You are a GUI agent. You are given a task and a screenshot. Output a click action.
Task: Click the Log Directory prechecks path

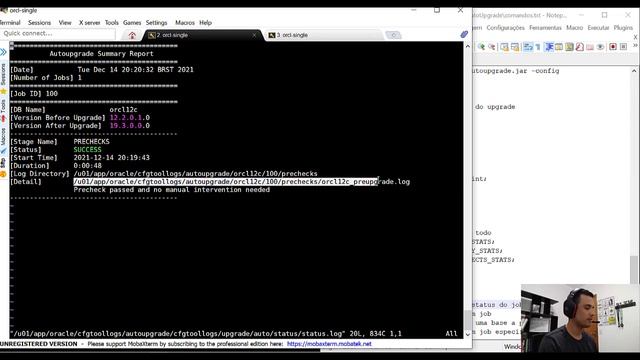pos(195,174)
